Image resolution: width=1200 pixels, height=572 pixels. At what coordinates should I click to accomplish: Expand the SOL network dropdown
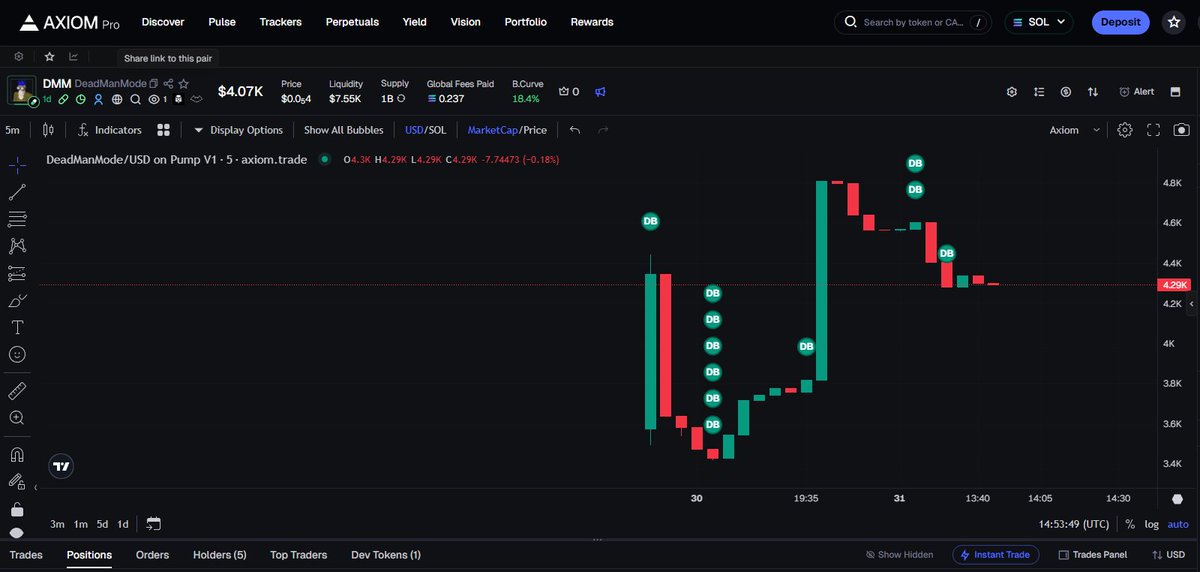click(1038, 22)
